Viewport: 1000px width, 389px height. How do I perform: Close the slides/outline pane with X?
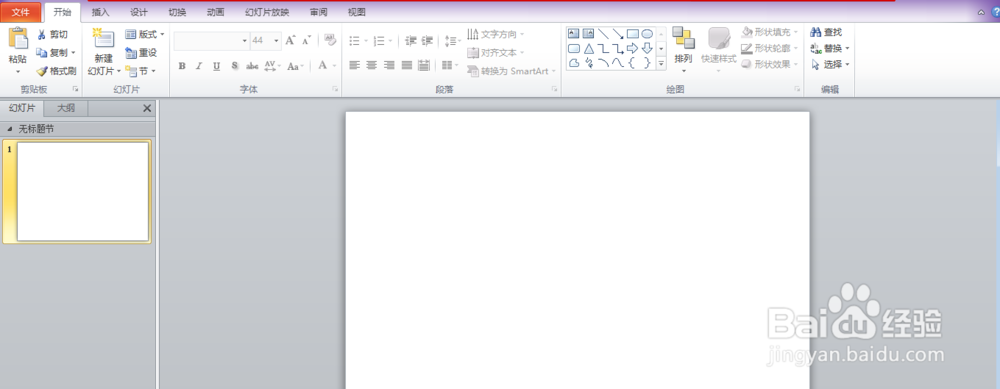(147, 108)
